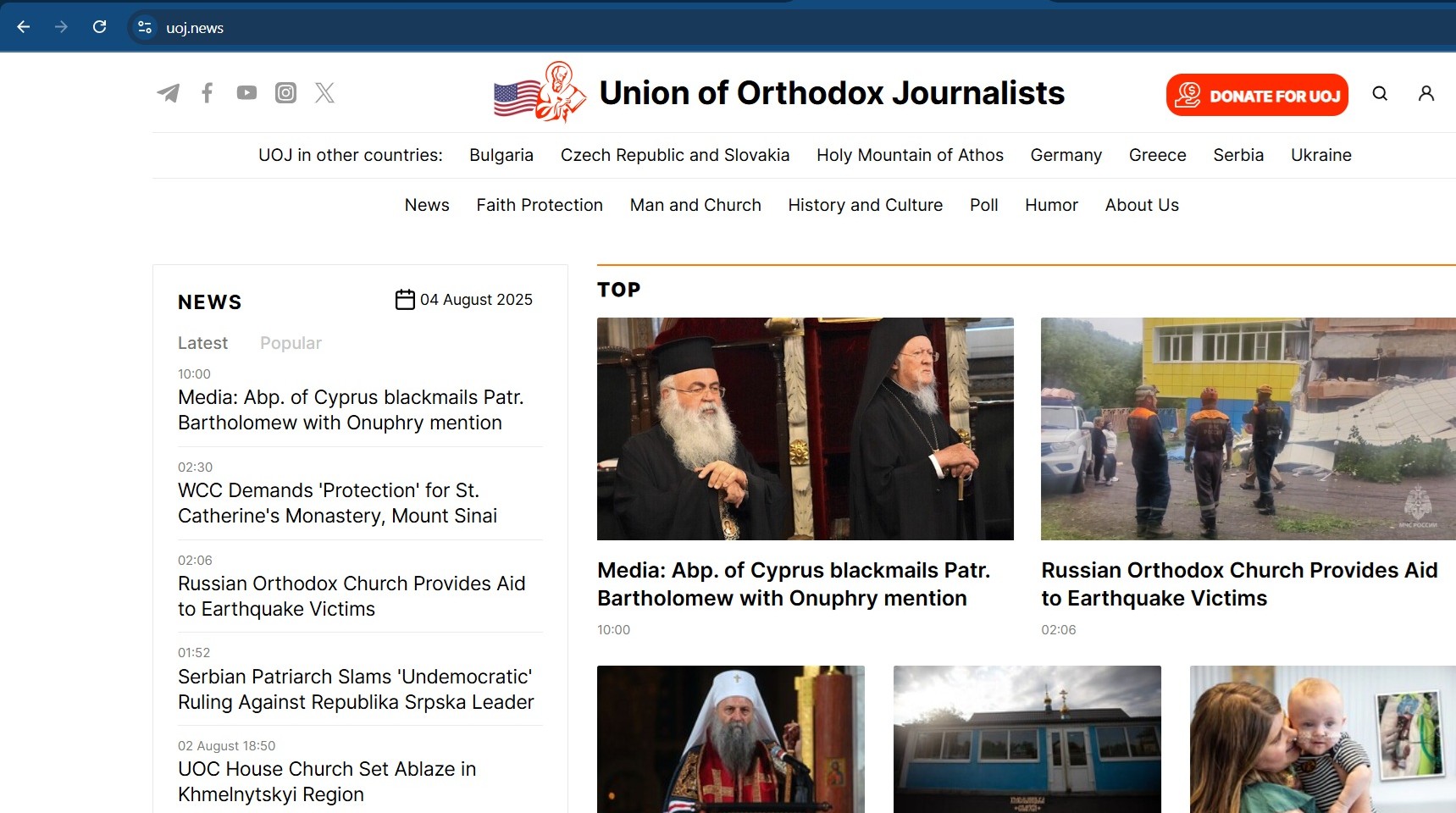Open the X social icon

coord(325,92)
